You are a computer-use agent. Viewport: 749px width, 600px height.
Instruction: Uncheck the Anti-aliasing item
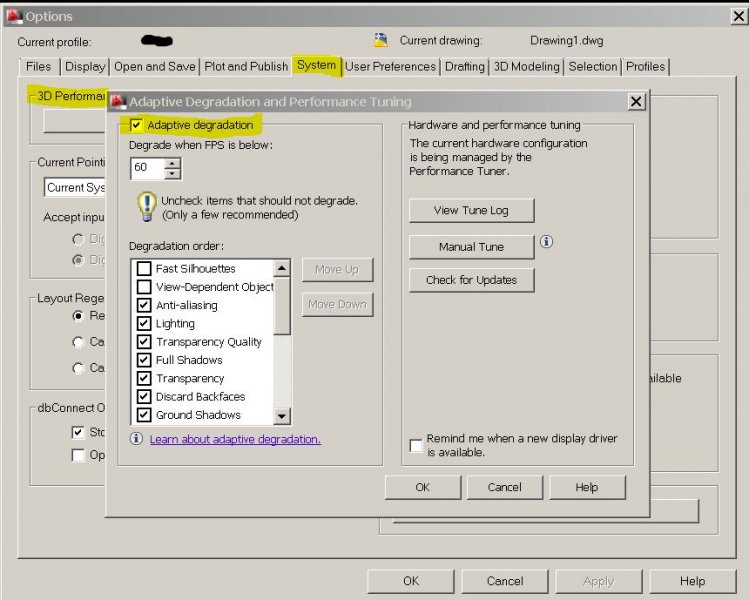144,305
